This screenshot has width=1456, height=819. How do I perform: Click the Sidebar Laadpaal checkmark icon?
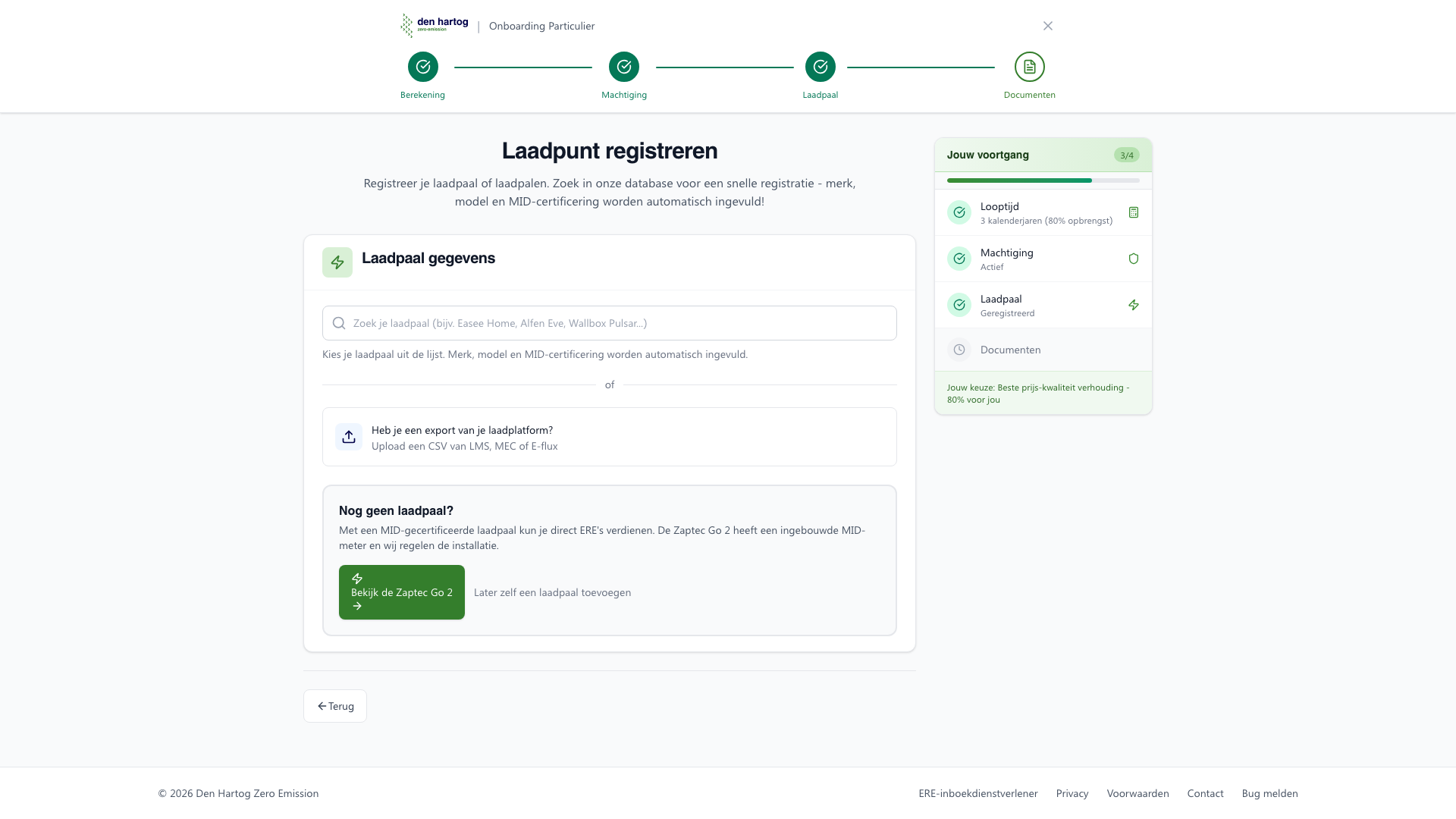[959, 305]
